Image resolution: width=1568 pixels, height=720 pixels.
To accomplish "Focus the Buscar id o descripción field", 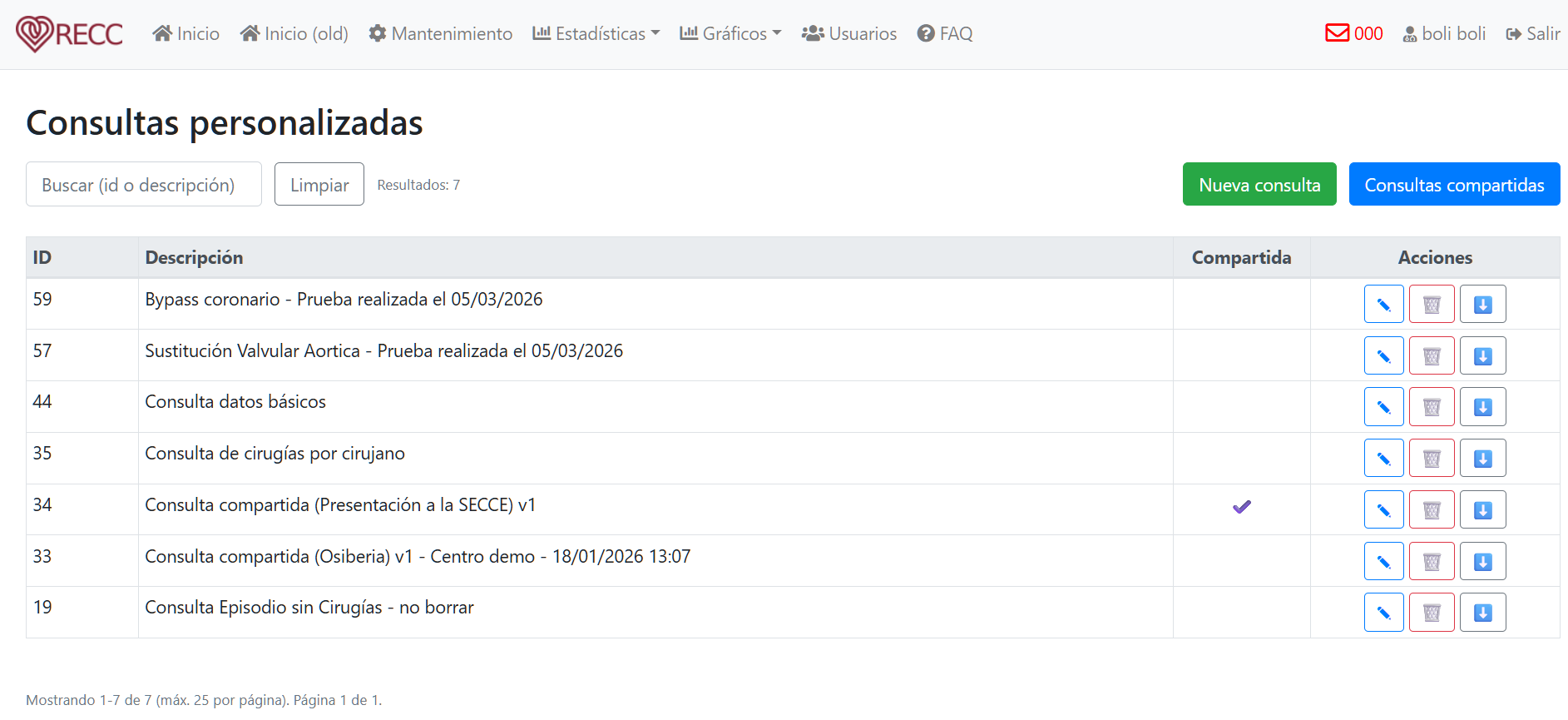I will (144, 185).
